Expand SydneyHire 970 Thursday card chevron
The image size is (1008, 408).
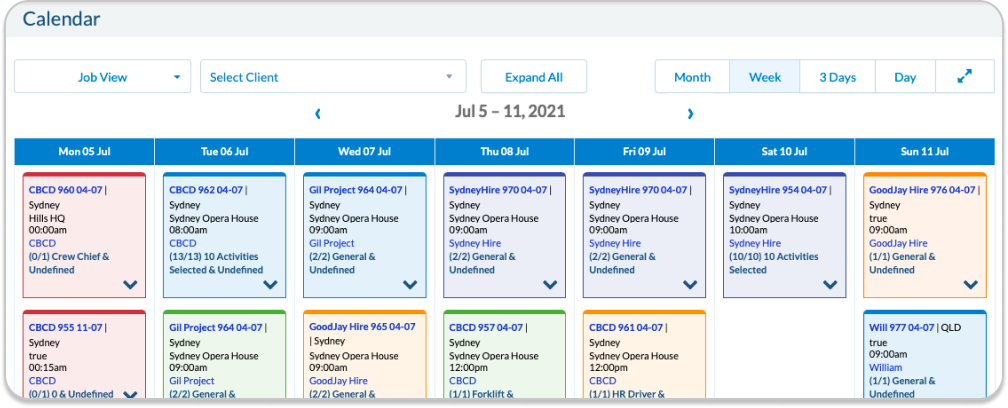coord(550,285)
